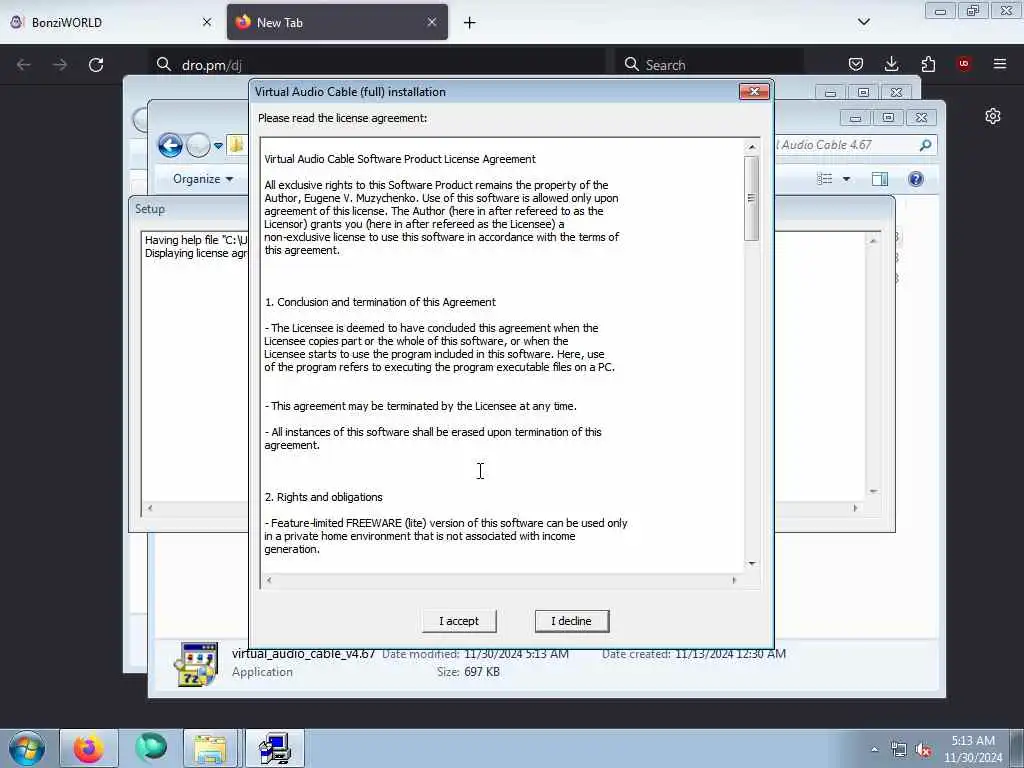Click the license text scrollbar up arrow
The width and height of the screenshot is (1024, 768).
(x=752, y=147)
